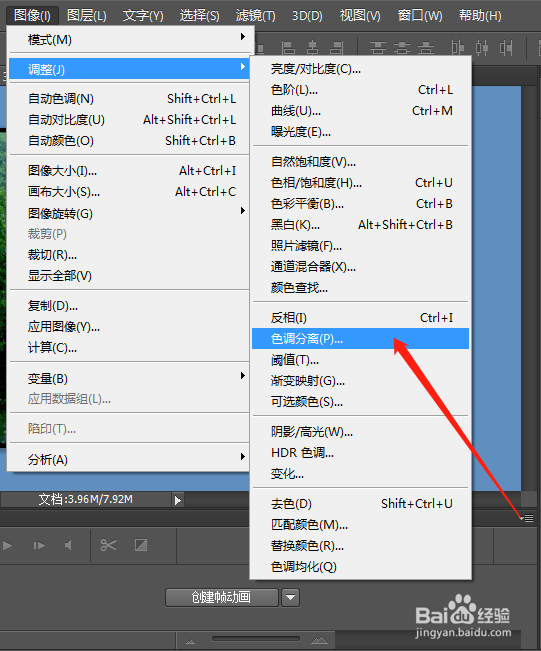This screenshot has height=651, width=541.
Task: Play the timeline with the play button
Action: point(7,545)
